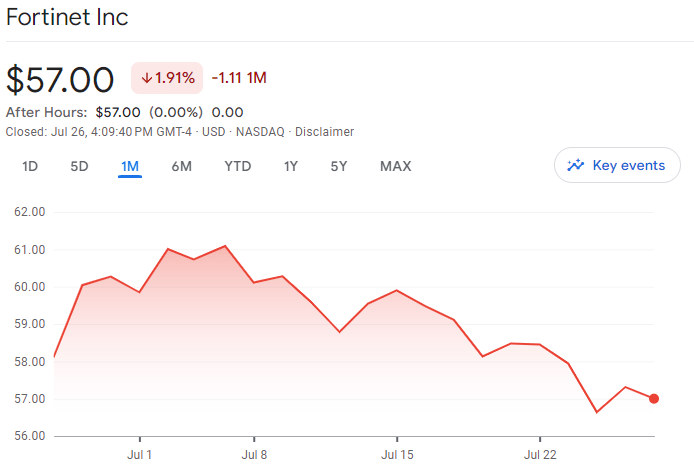694x474 pixels.
Task: Show the MAX history range
Action: [x=396, y=166]
